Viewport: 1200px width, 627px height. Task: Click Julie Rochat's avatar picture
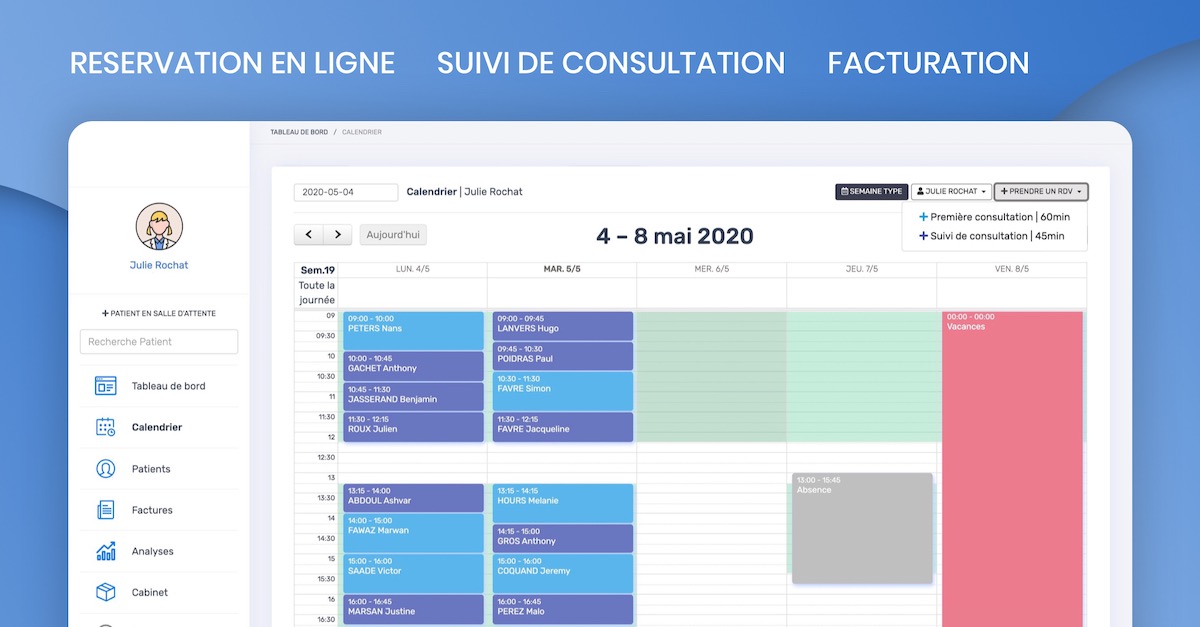tap(159, 227)
